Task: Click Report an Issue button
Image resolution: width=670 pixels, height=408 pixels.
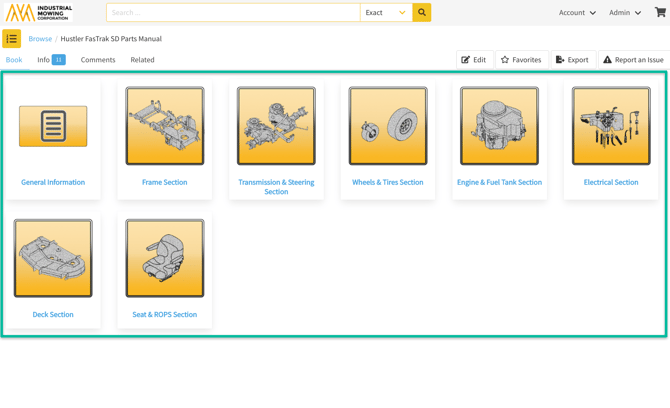Action: pyautogui.click(x=633, y=60)
